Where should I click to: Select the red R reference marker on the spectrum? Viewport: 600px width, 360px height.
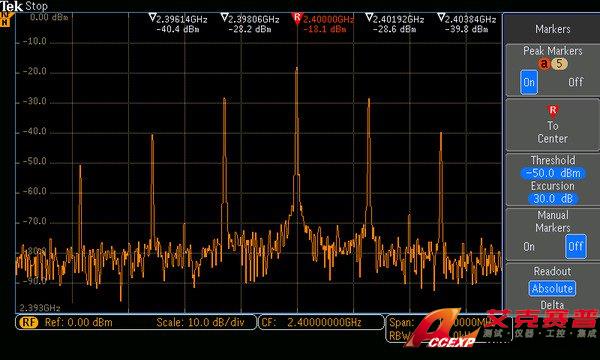click(x=297, y=18)
